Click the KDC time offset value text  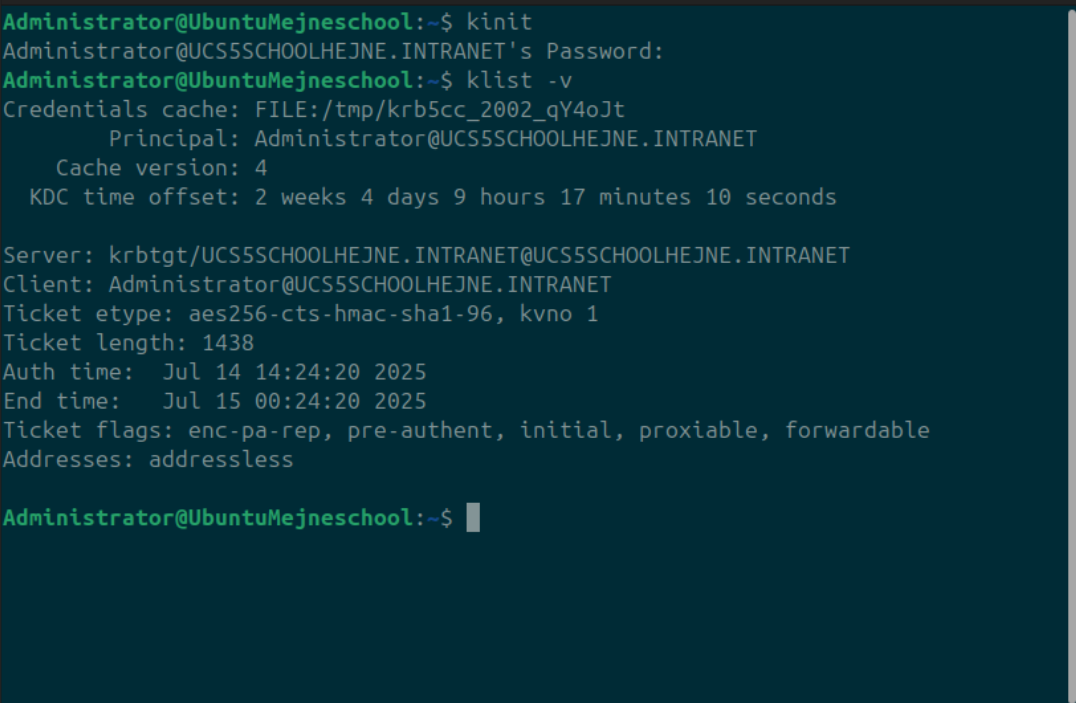coord(546,198)
